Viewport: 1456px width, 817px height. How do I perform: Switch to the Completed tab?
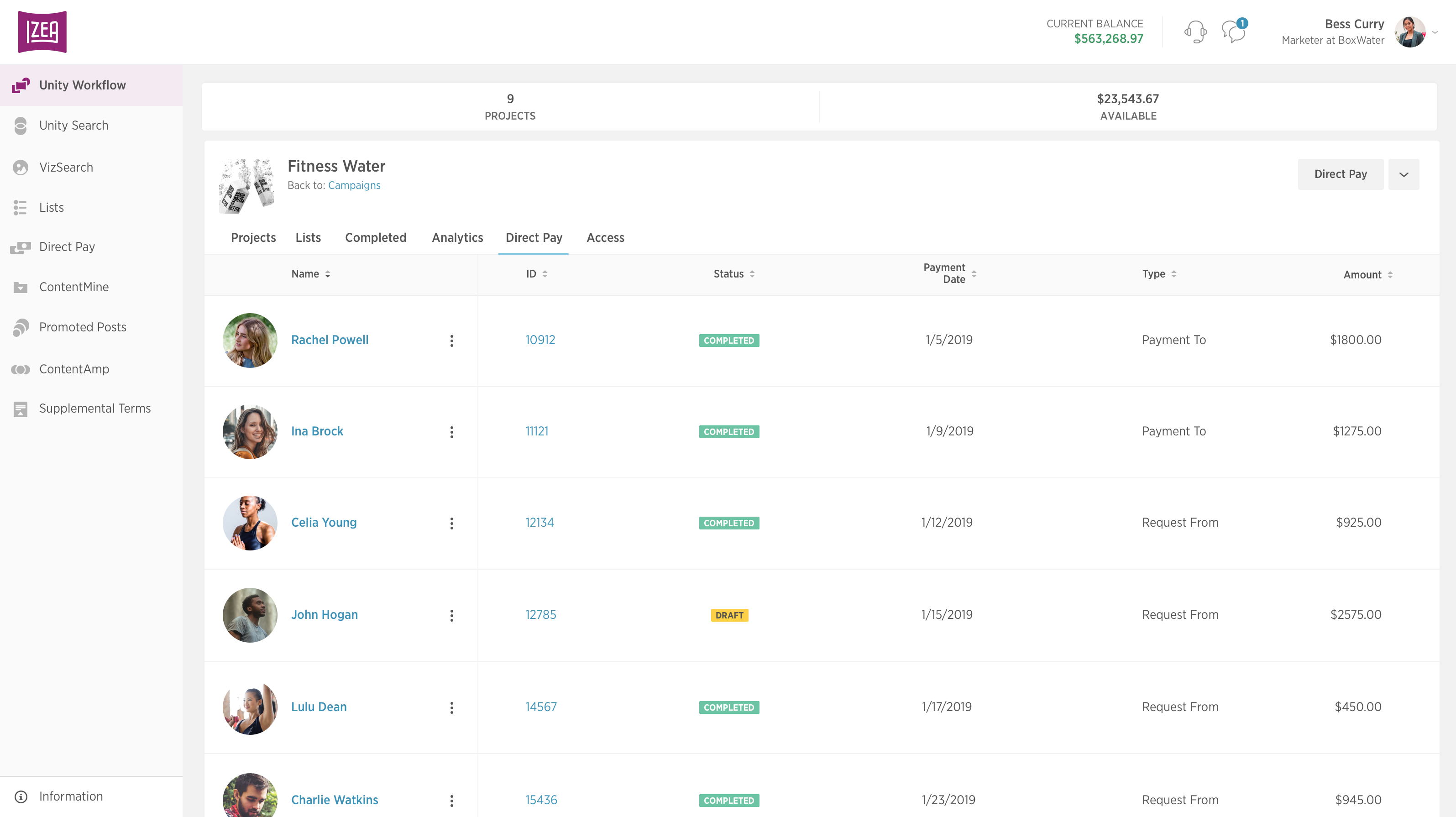[375, 238]
